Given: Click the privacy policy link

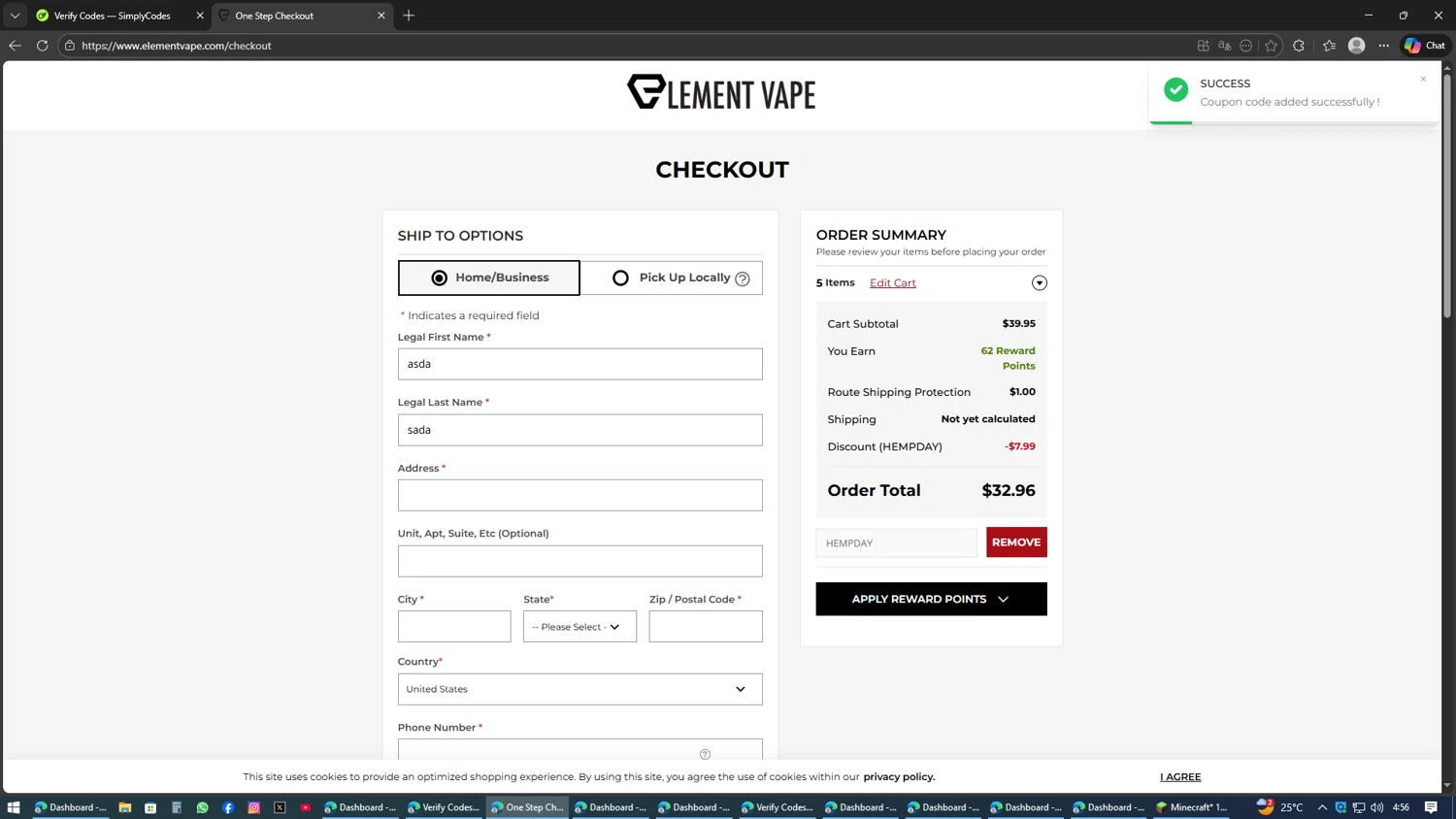Looking at the screenshot, I should tap(899, 776).
